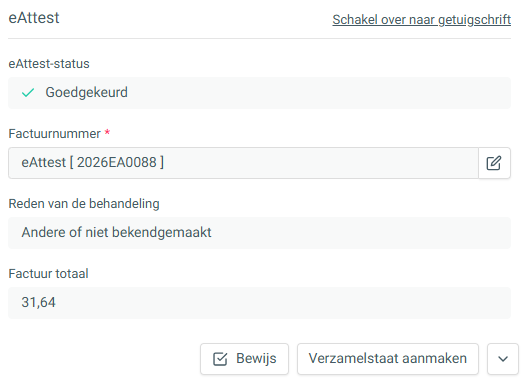
Task: Click the 'Factuur totaal' label
Action: [48, 274]
